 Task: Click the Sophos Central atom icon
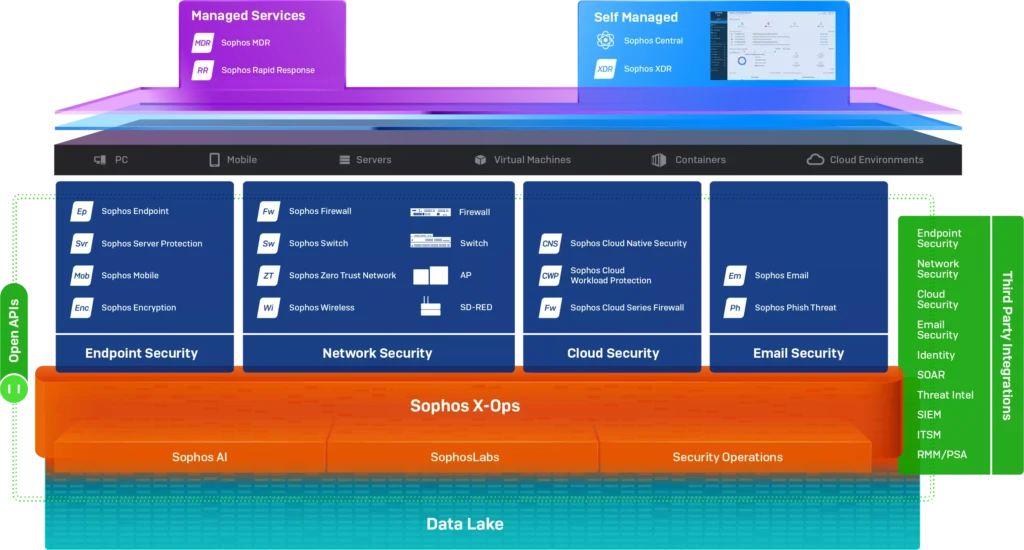(605, 40)
